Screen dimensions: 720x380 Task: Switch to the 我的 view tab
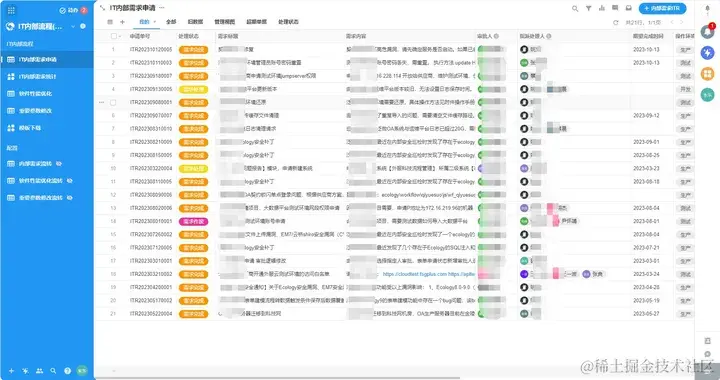tap(144, 22)
